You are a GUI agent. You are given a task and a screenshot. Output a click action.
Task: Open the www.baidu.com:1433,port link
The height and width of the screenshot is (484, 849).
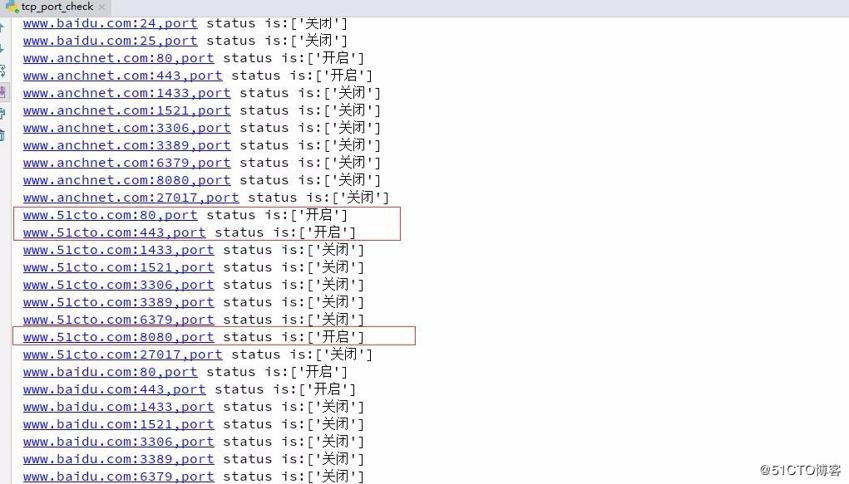118,407
